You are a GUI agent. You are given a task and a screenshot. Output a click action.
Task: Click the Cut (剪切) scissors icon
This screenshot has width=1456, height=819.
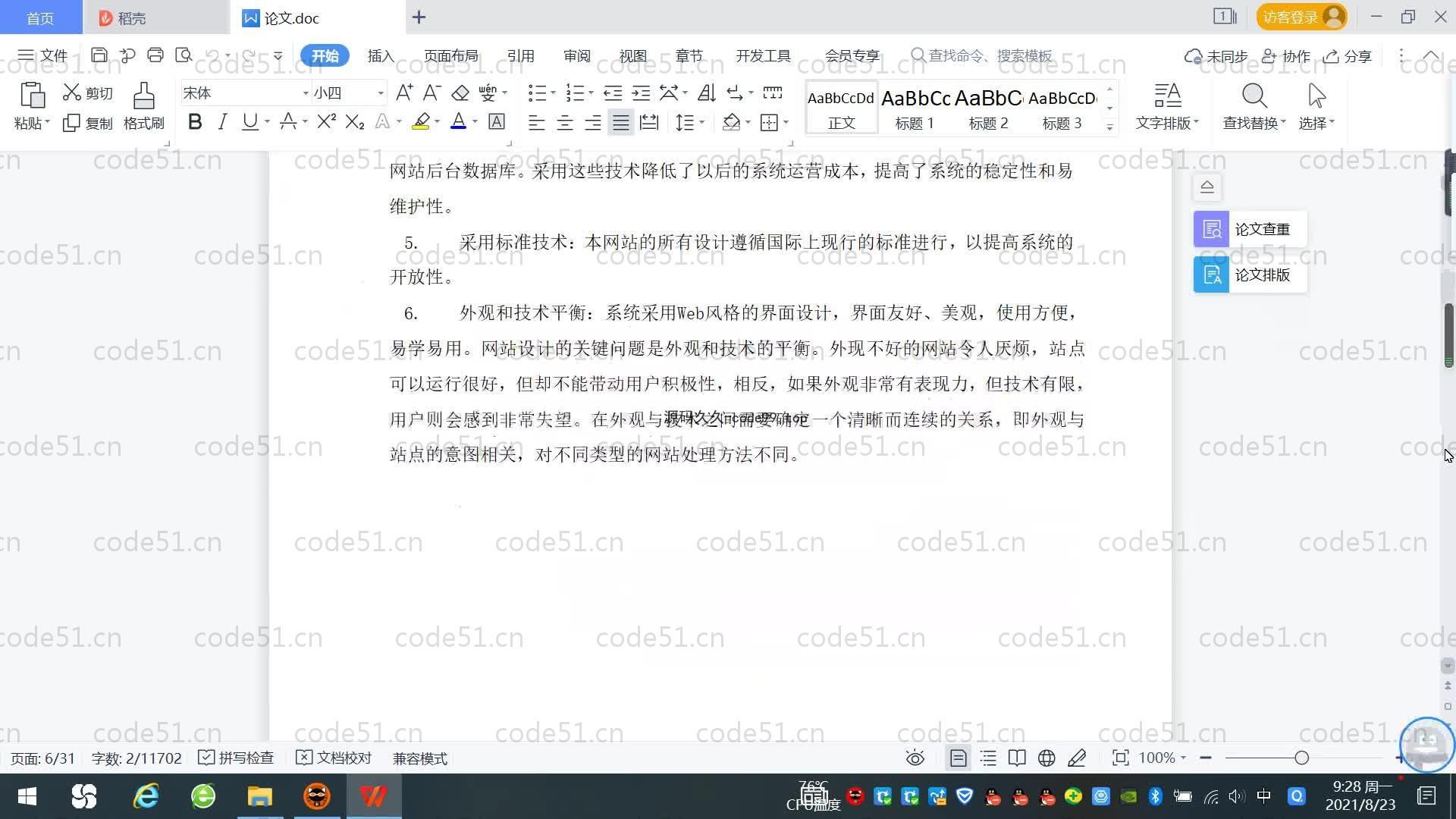72,93
